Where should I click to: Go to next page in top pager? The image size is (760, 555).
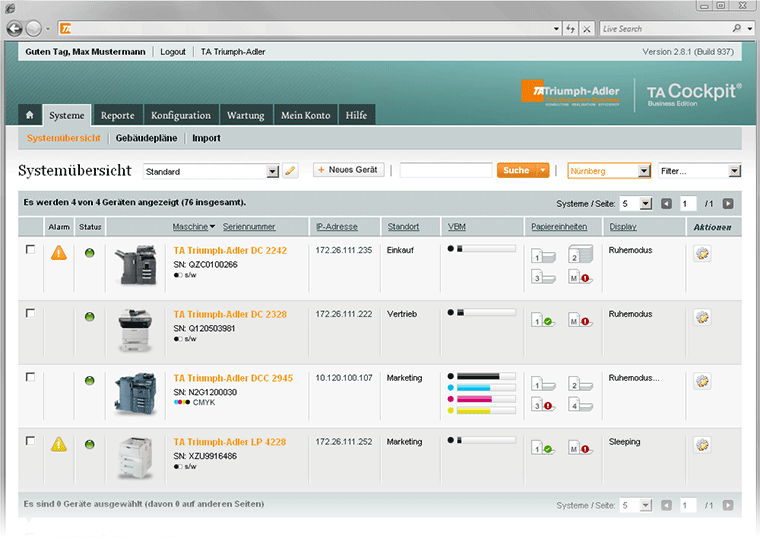728,204
